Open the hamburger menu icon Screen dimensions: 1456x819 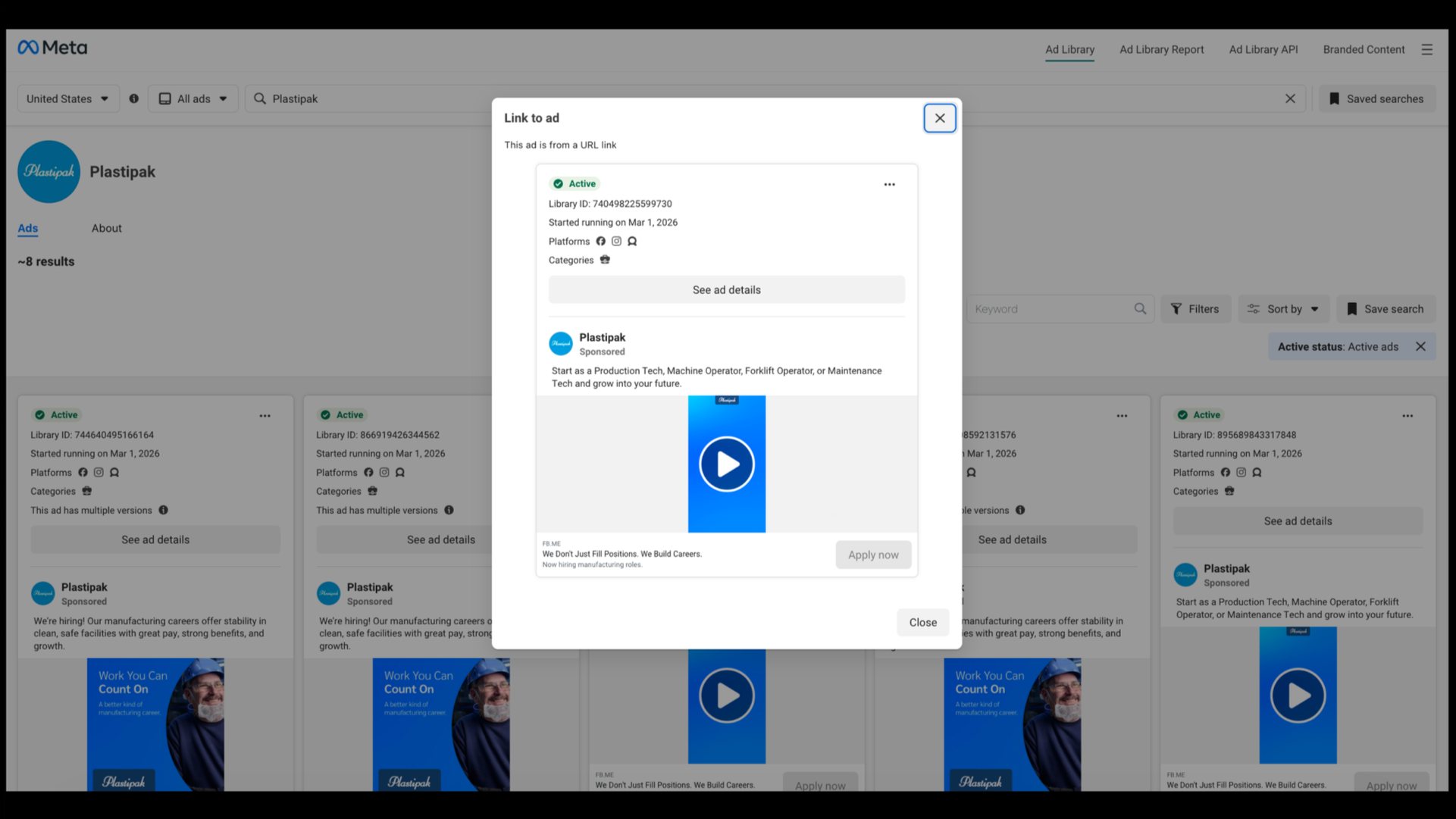pos(1427,49)
